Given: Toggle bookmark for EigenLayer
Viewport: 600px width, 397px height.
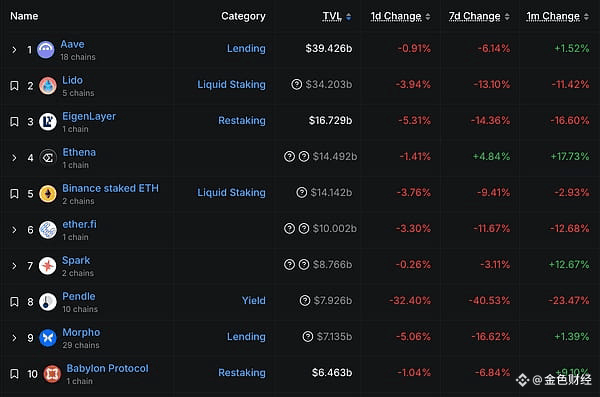Looking at the screenshot, I should pyautogui.click(x=14, y=121).
